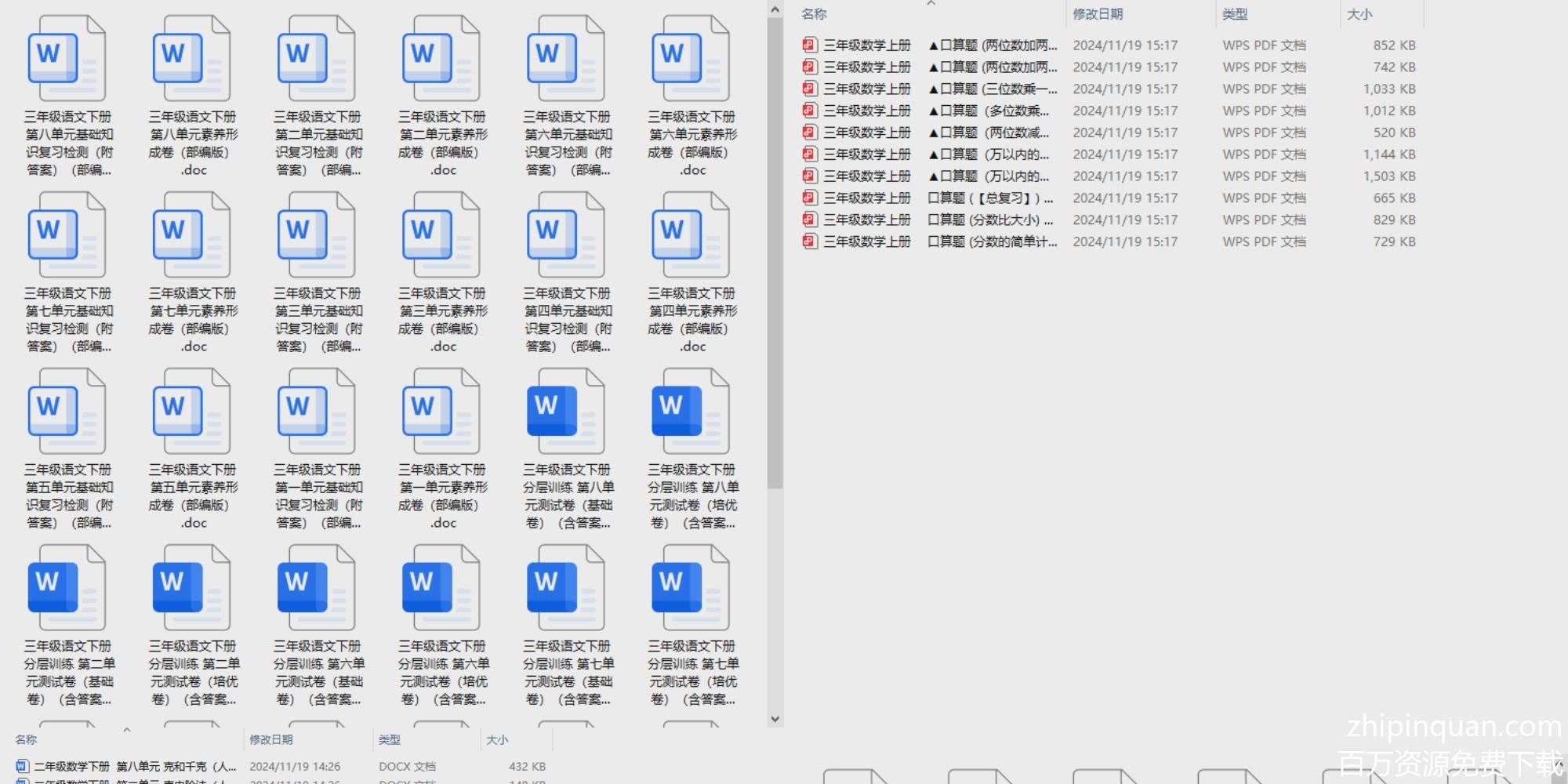Click 名称 column header in bottom list
The width and height of the screenshot is (1568, 784).
pyautogui.click(x=26, y=739)
